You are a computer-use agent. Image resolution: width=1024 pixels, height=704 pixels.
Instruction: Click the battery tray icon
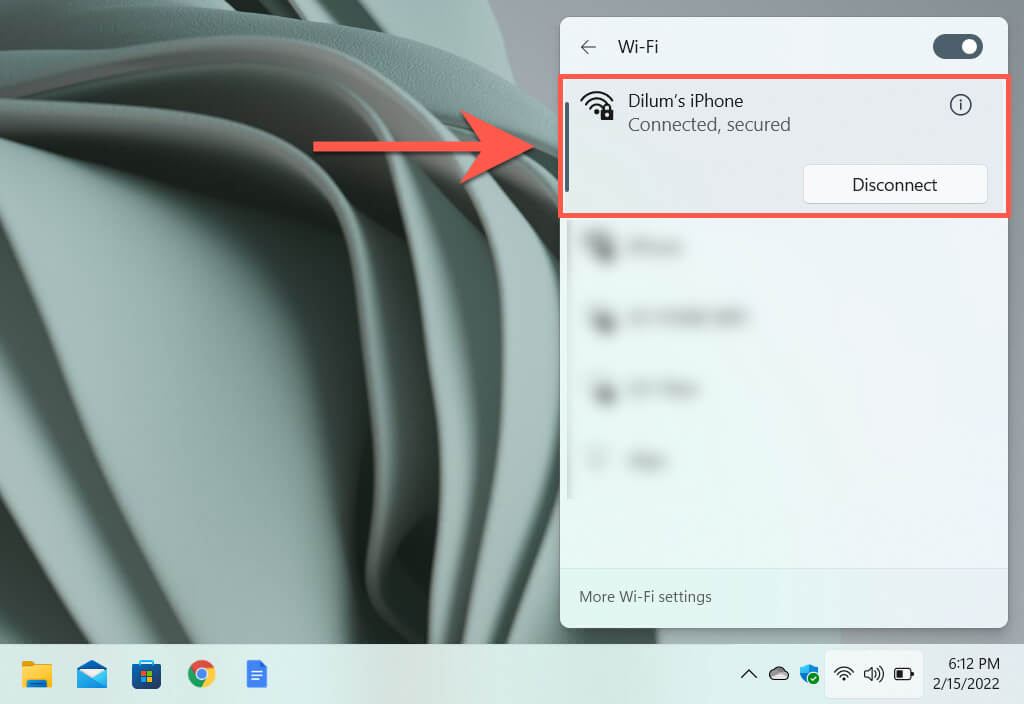(904, 674)
